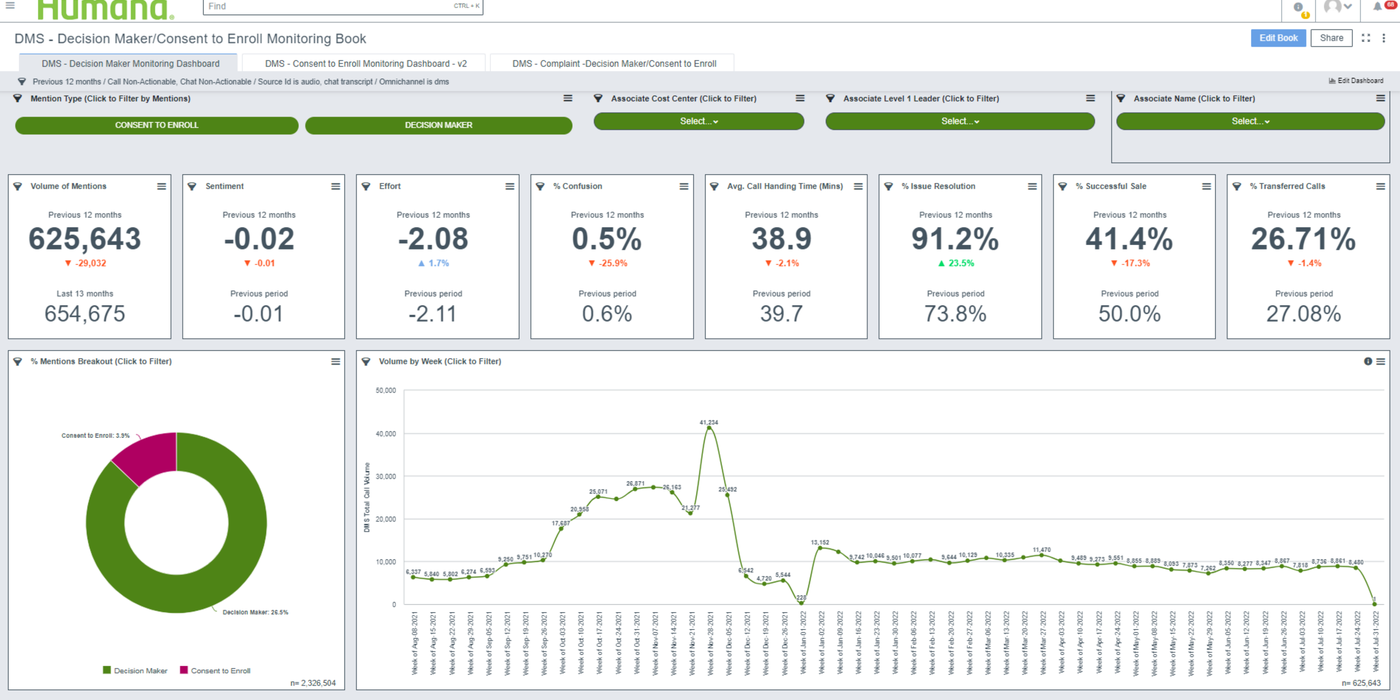Open Associate Name widget menu
Screen dimensions: 1400x700
[1381, 99]
